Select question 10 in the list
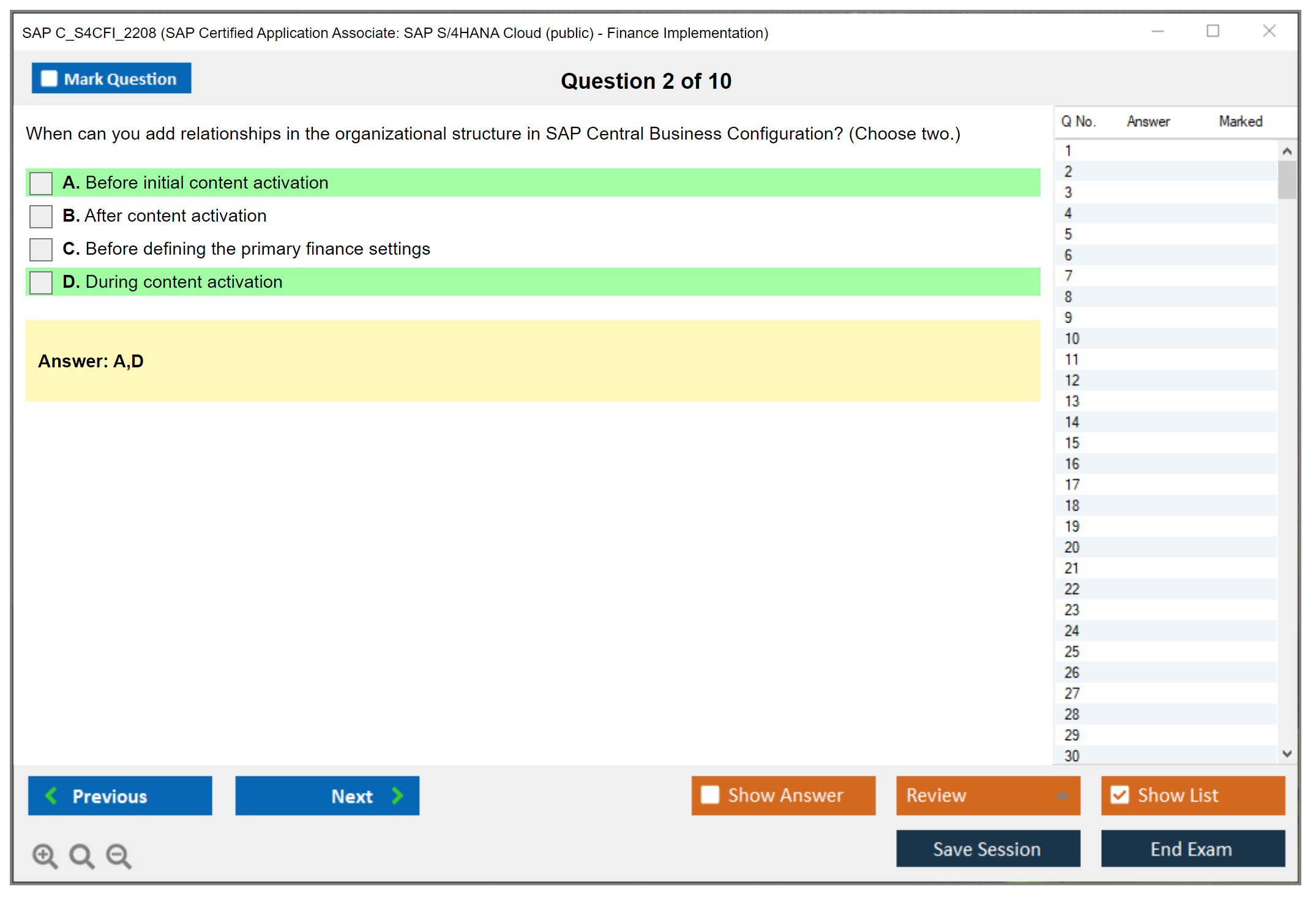This screenshot has height=900, width=1316. (1072, 339)
